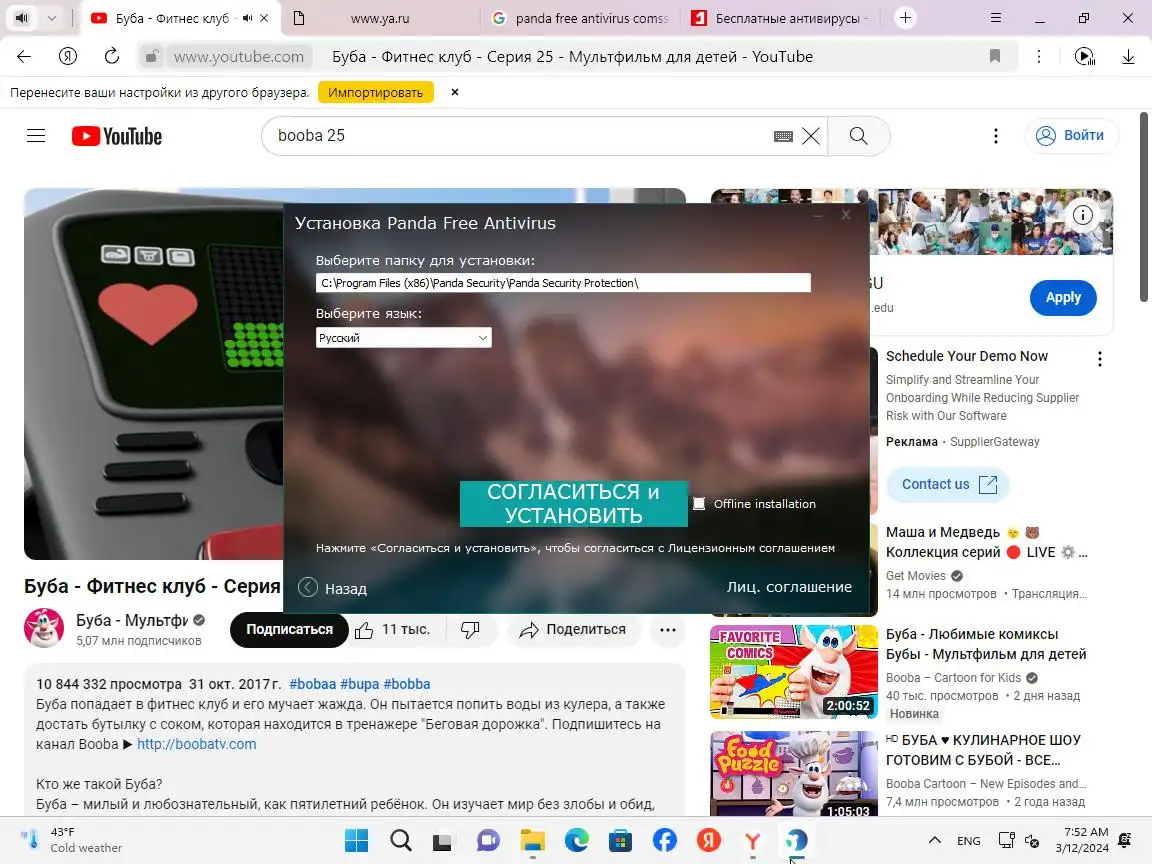
Task: Open the address bar three-dot menu
Action: (1039, 57)
